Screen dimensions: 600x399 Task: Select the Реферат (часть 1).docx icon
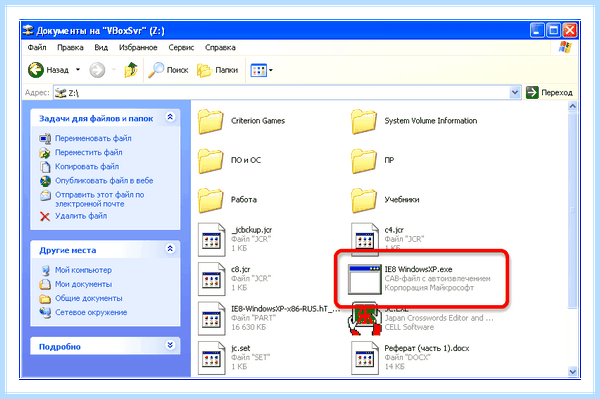pos(365,358)
